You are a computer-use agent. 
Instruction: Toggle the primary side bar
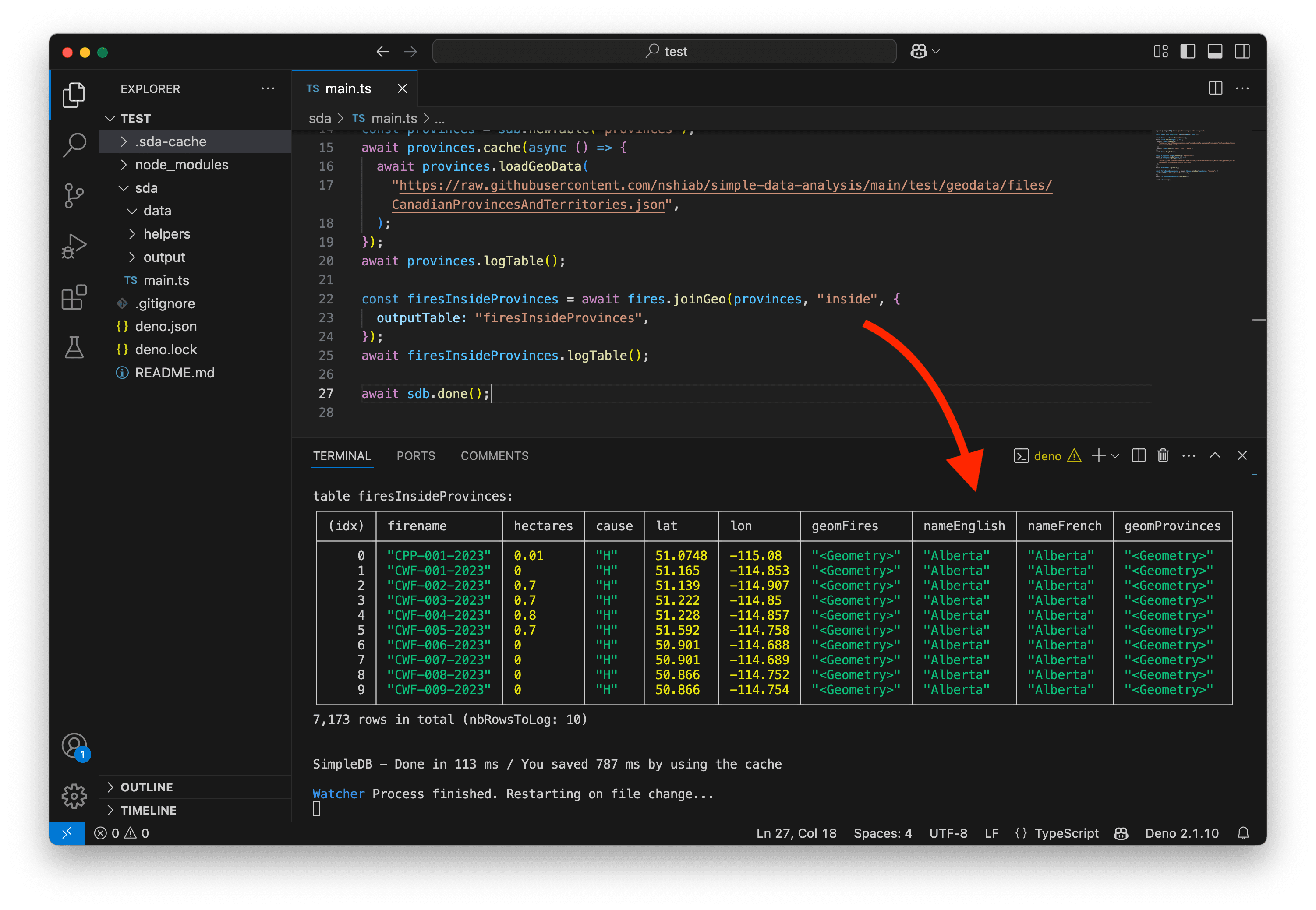[1188, 52]
